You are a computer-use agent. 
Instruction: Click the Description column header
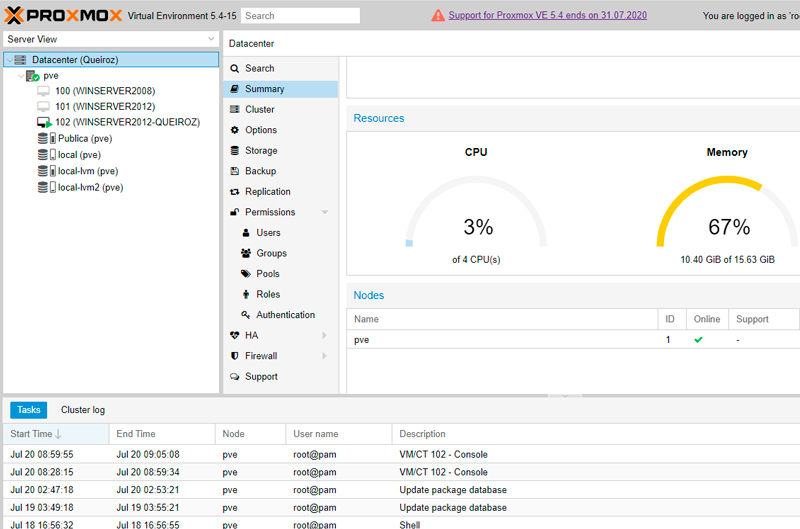point(596,434)
